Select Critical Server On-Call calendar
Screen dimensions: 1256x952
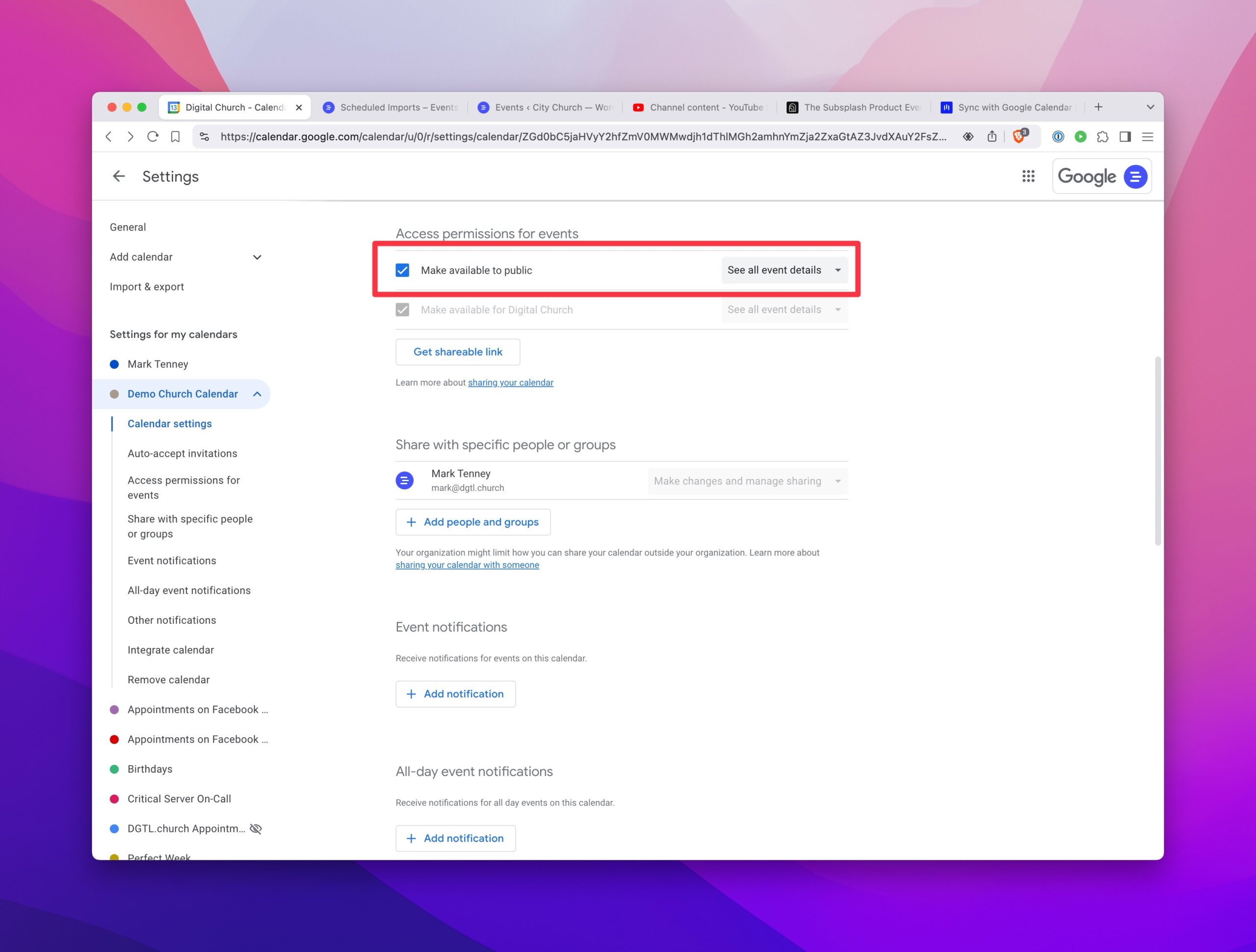click(179, 798)
